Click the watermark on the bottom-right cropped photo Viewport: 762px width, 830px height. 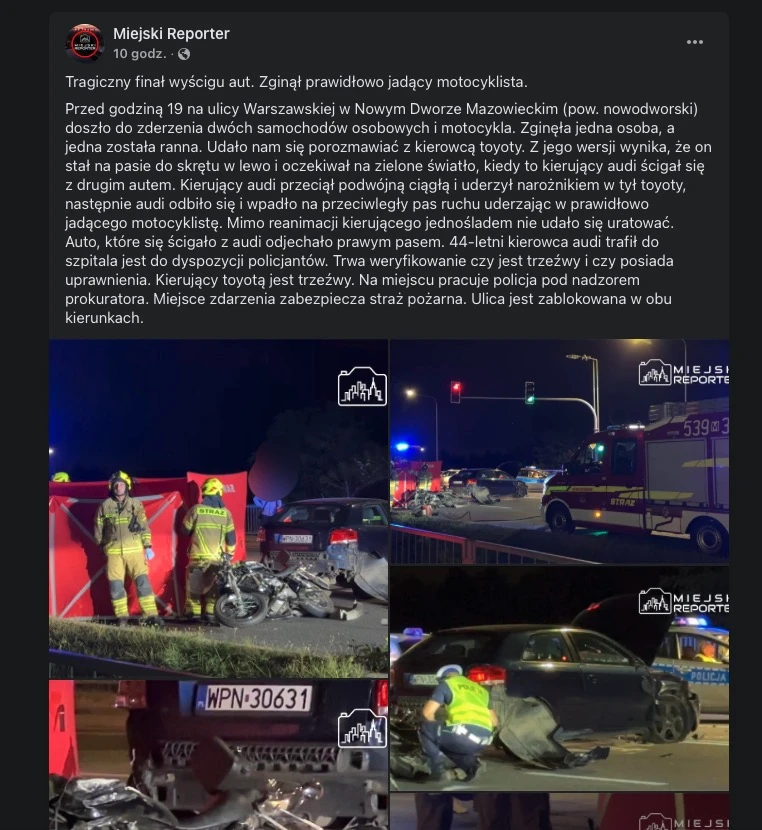[x=684, y=822]
